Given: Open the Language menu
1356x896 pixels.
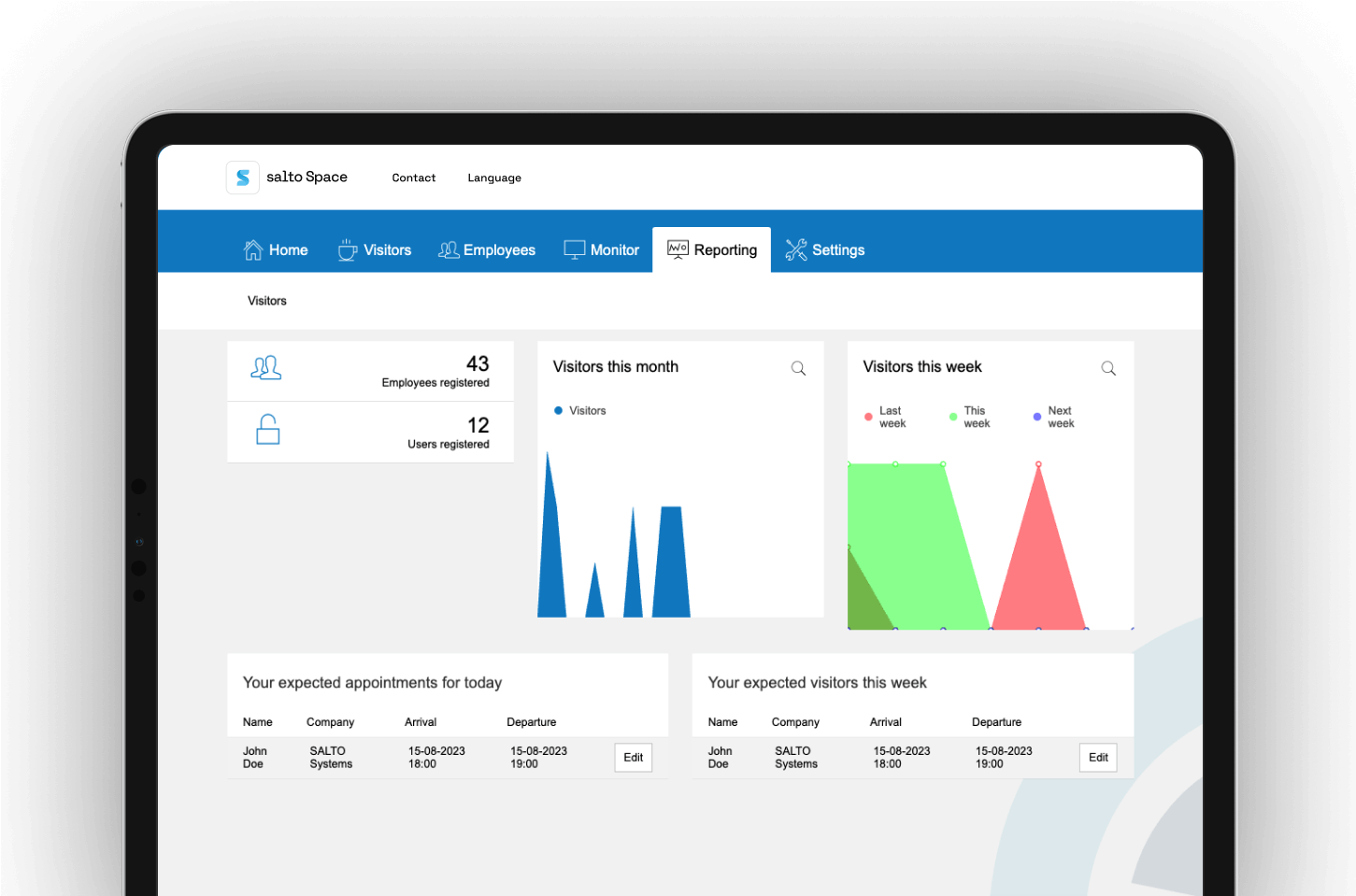Looking at the screenshot, I should tap(494, 178).
